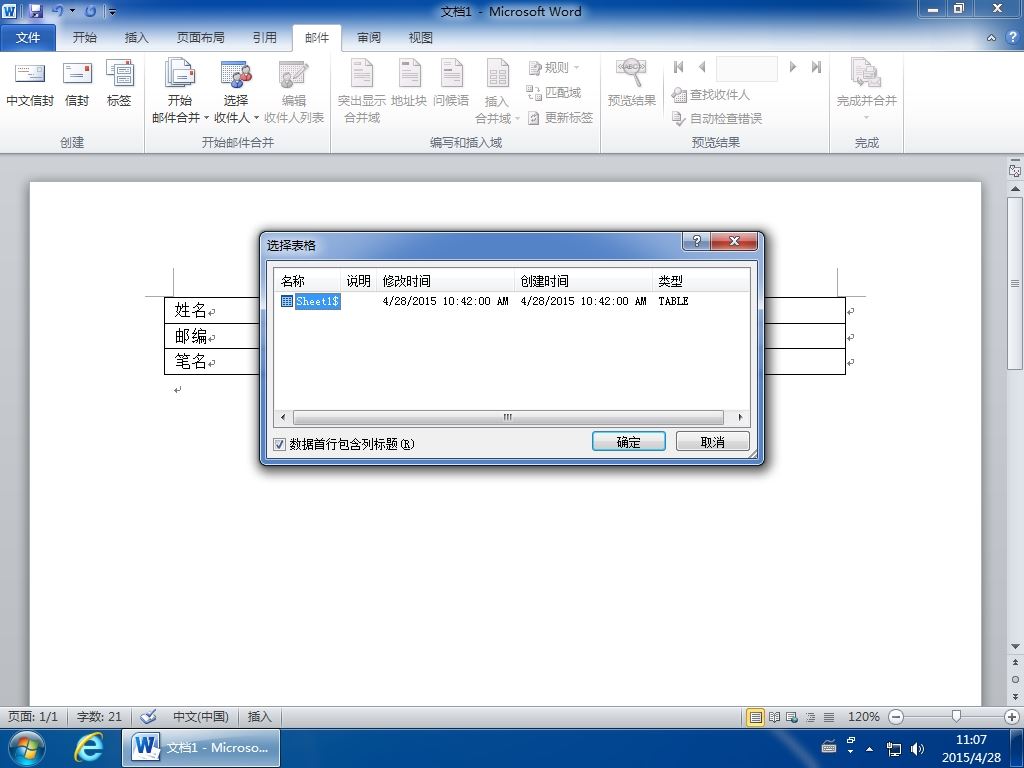This screenshot has height=768, width=1024.
Task: Click Auto Check for Errors (自动检查错误)
Action: [717, 118]
